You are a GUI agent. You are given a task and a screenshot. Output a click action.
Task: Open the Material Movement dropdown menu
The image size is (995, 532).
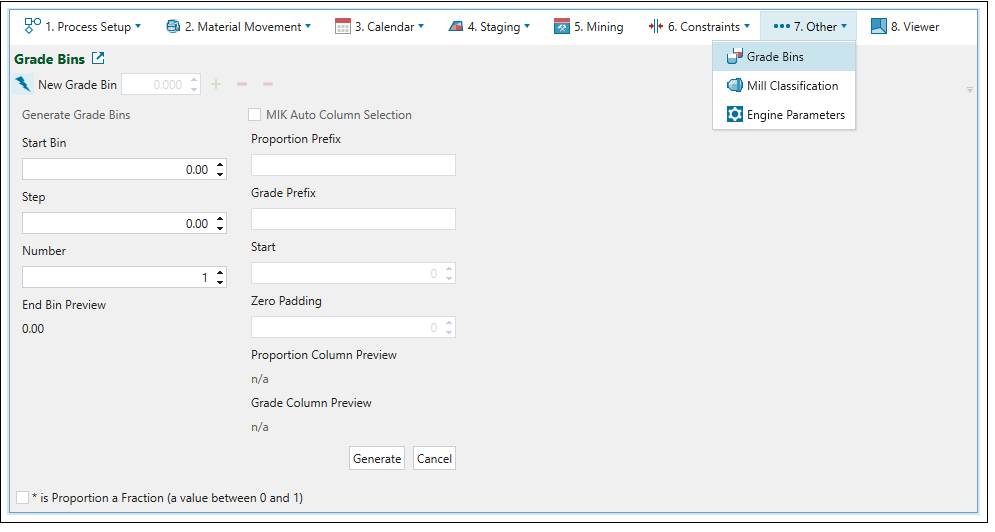click(308, 27)
